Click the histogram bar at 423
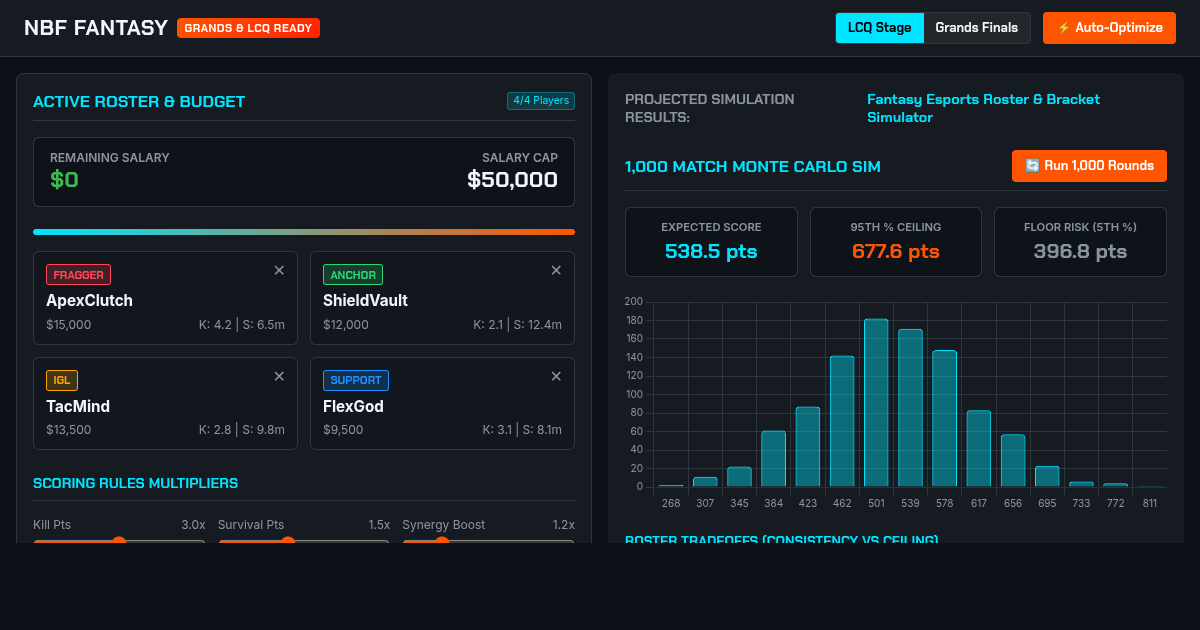Viewport: 1200px width, 630px height. (x=808, y=447)
